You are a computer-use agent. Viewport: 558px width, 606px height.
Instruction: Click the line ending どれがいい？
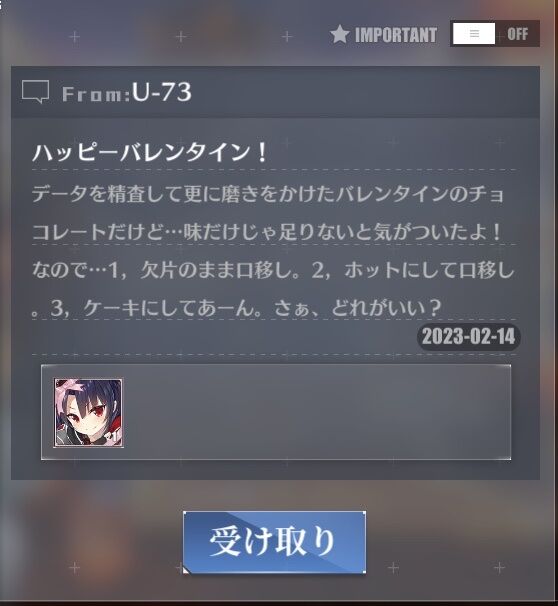pos(236,308)
